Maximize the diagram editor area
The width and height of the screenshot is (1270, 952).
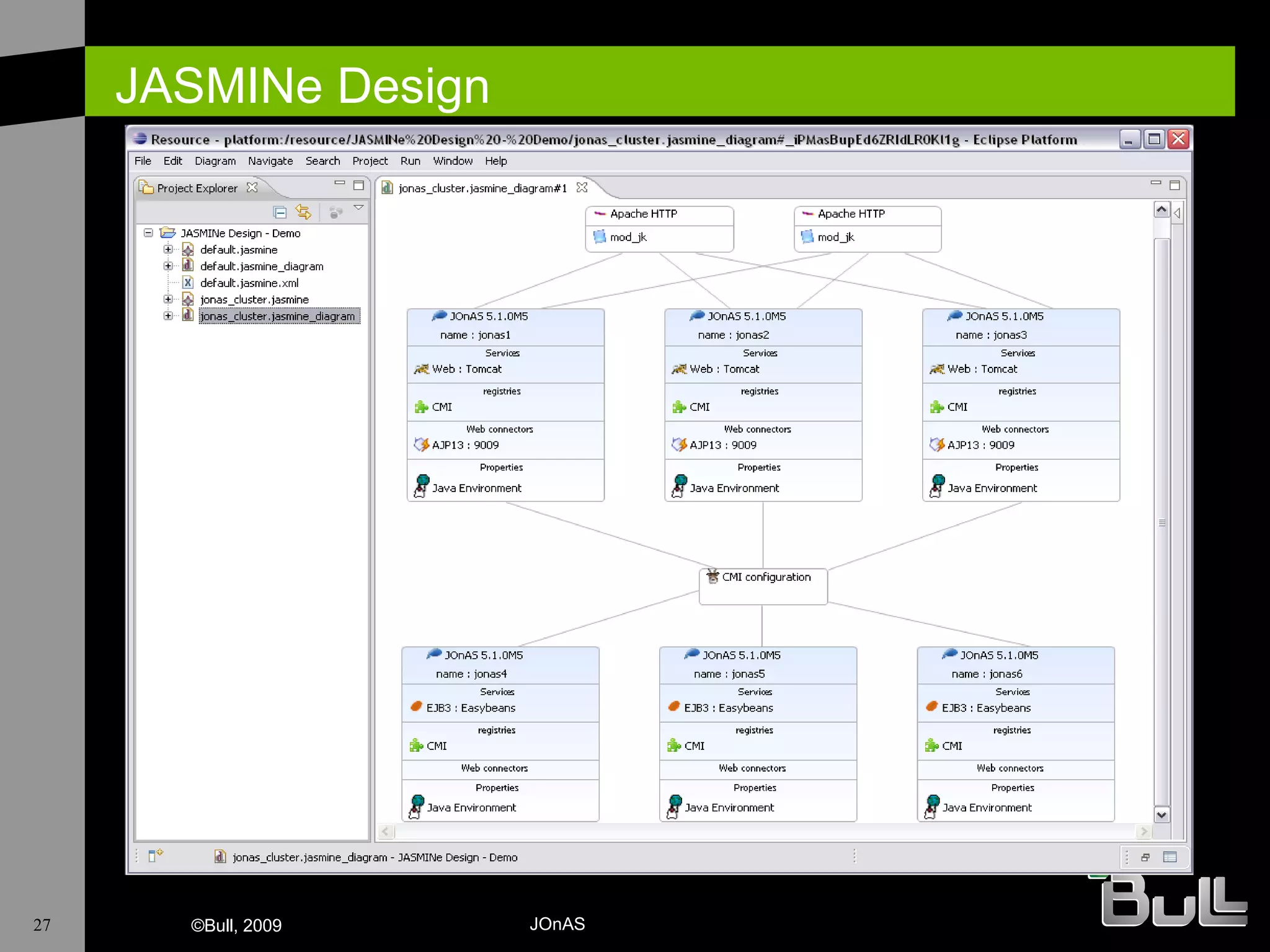pyautogui.click(x=1175, y=185)
